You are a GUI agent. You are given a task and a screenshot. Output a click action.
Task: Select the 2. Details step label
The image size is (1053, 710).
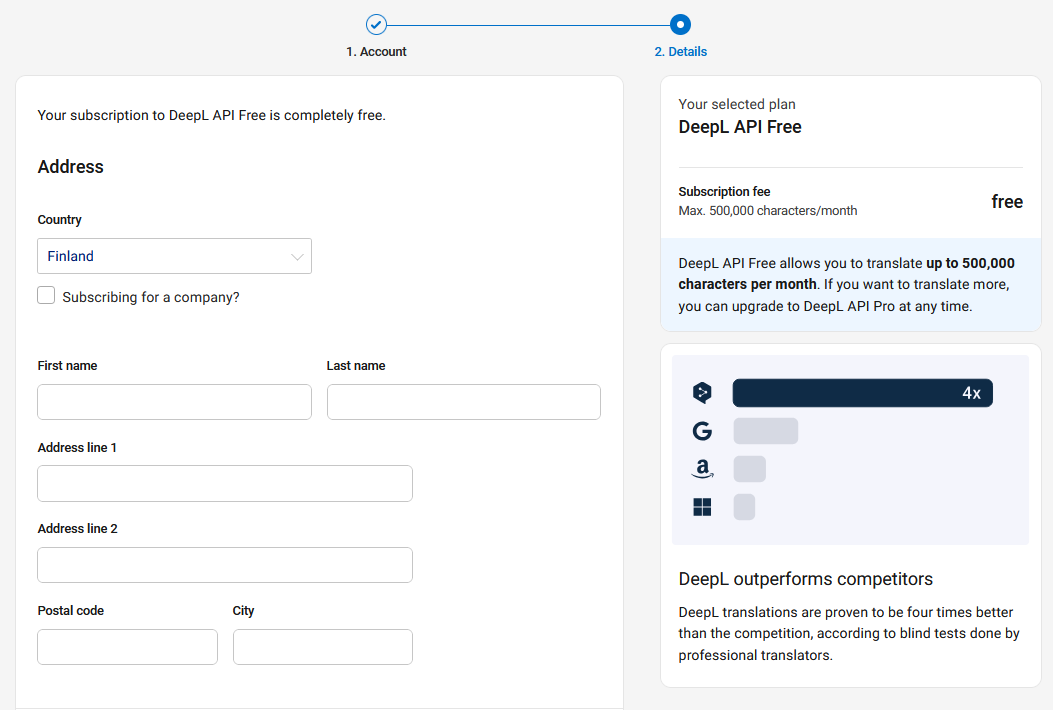point(680,52)
